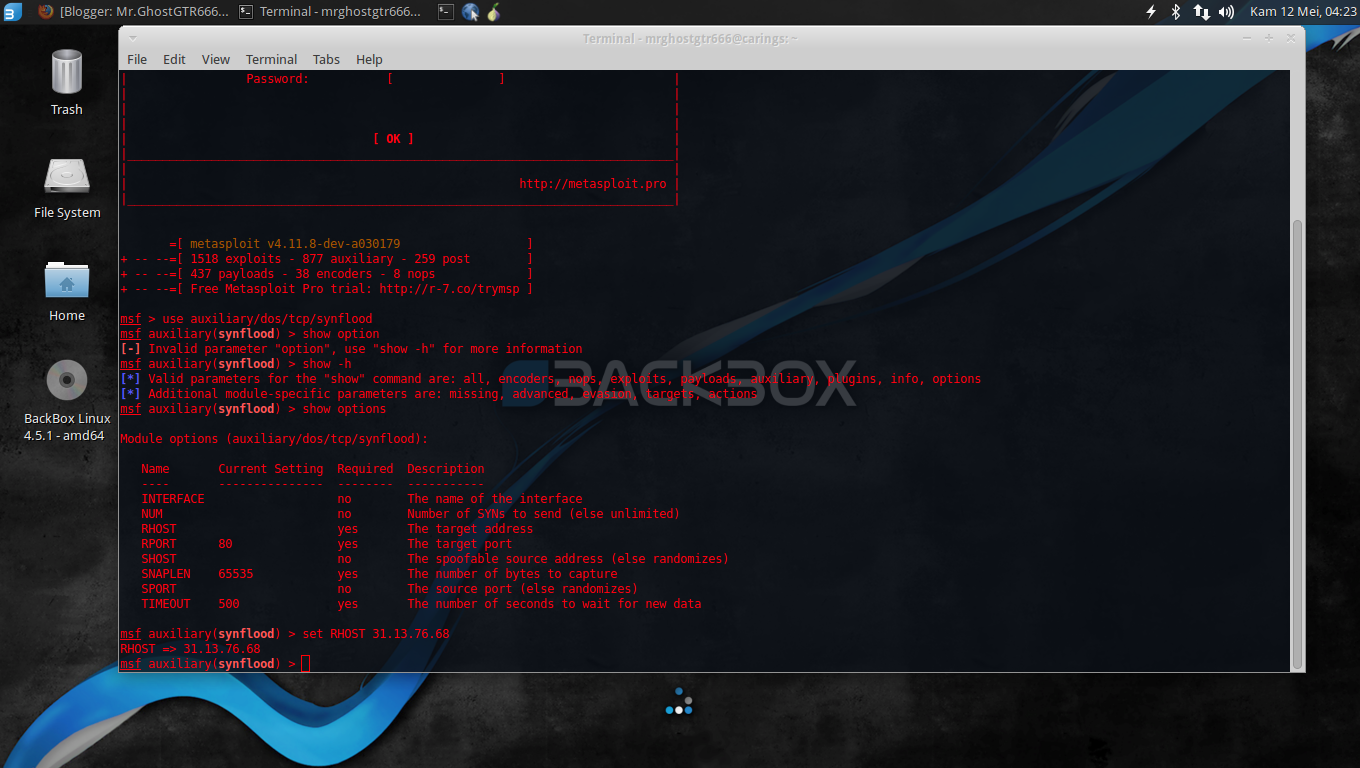Click the Invalid parameter "option" error line

[x=351, y=349]
